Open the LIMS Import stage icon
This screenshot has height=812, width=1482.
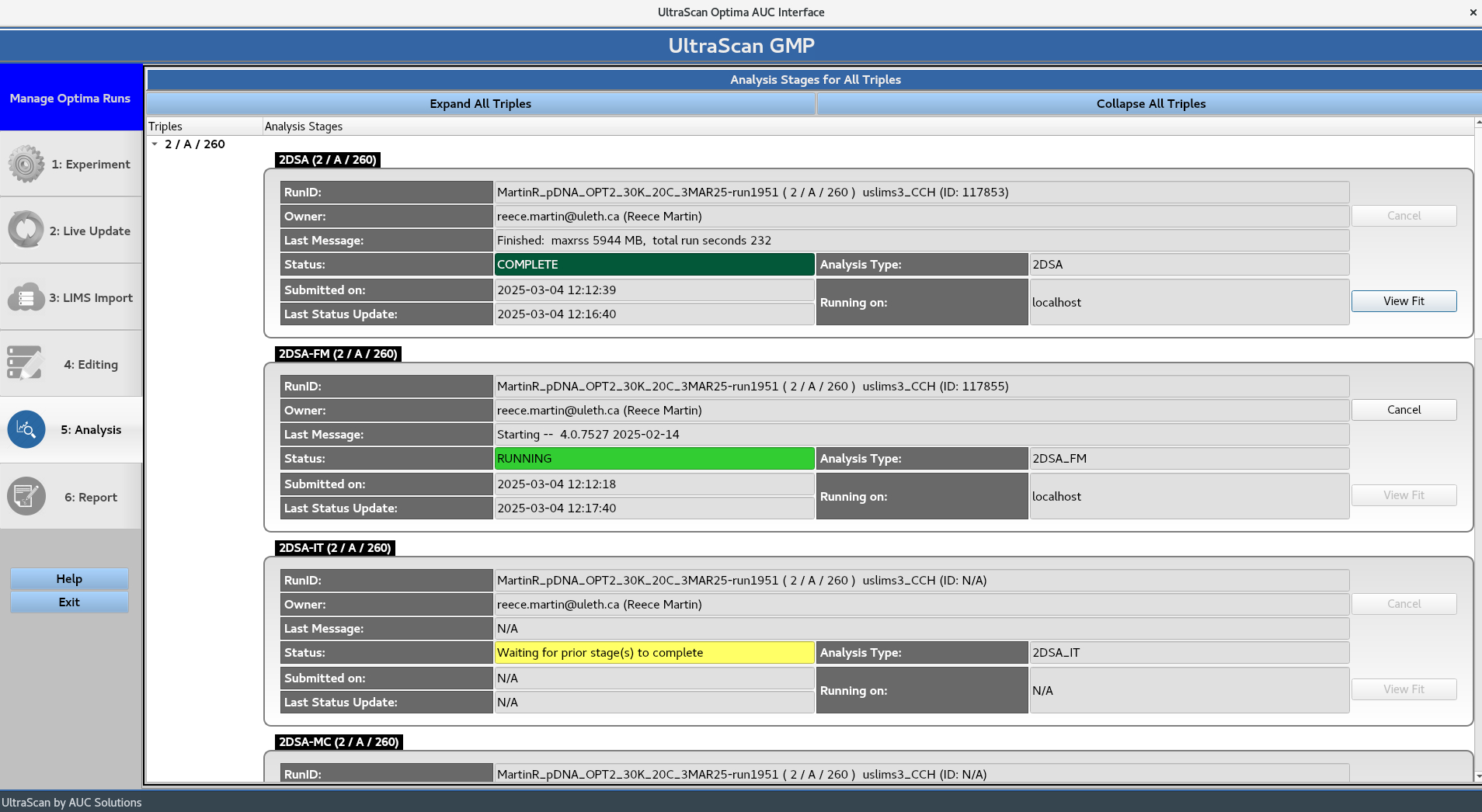click(26, 297)
